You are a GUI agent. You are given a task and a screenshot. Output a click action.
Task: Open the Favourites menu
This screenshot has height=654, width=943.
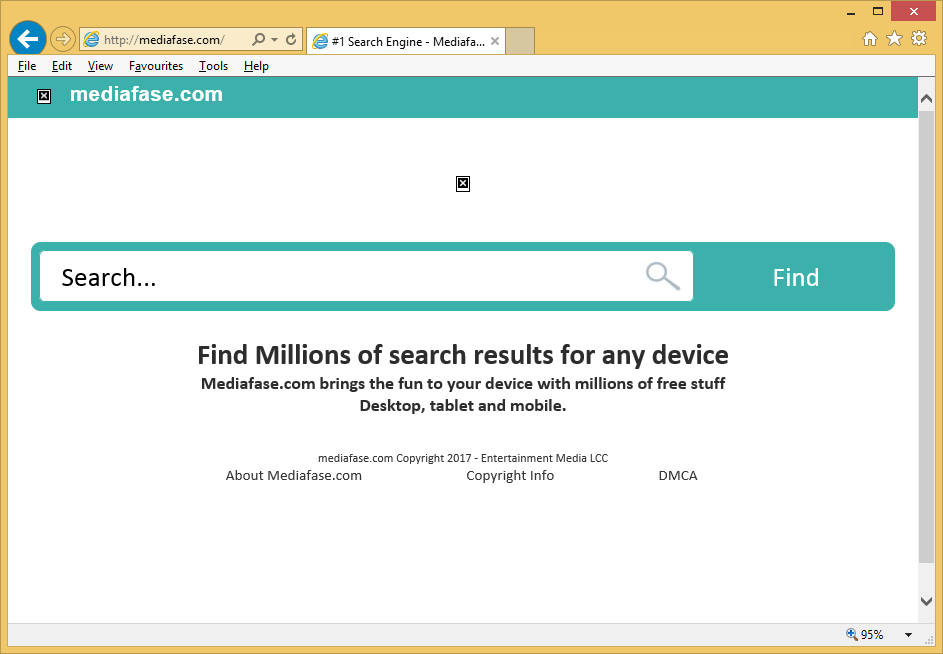156,66
